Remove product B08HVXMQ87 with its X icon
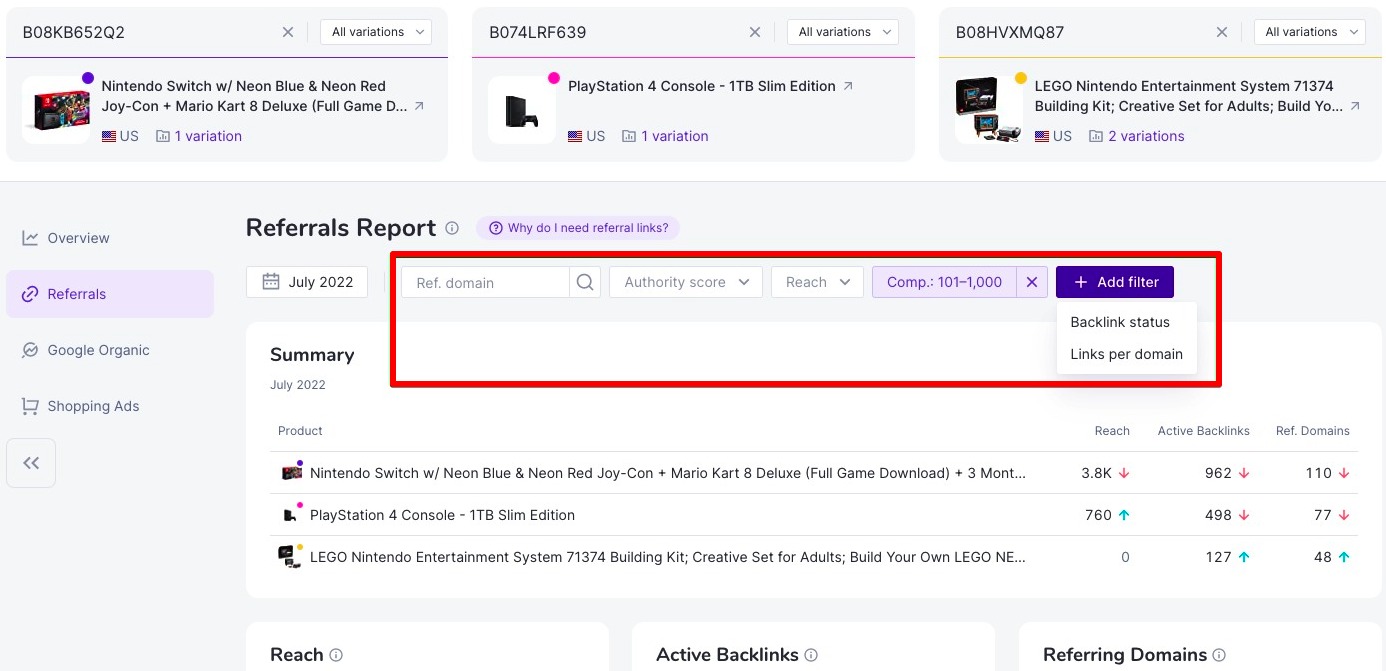 [x=1222, y=32]
